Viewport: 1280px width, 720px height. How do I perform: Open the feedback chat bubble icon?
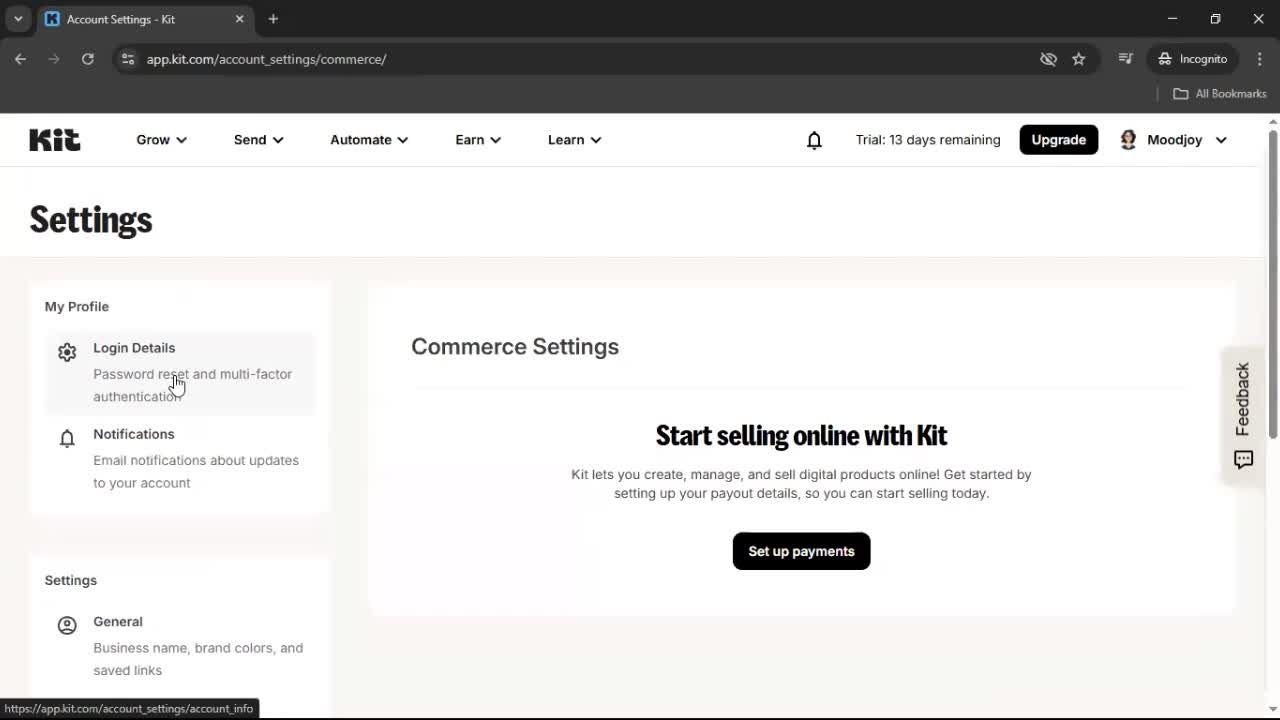pos(1243,460)
